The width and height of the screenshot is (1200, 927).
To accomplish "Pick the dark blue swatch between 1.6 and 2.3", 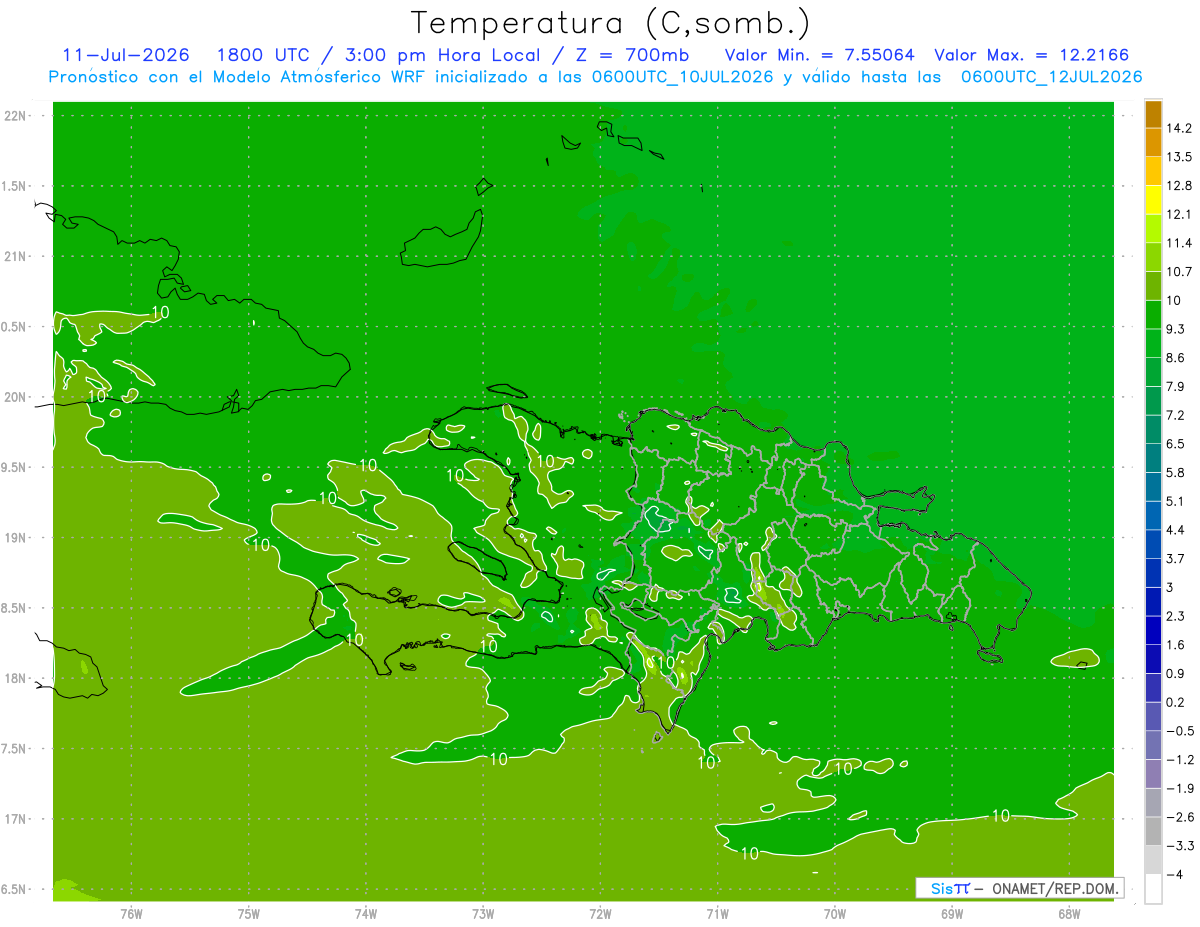I will [1154, 631].
